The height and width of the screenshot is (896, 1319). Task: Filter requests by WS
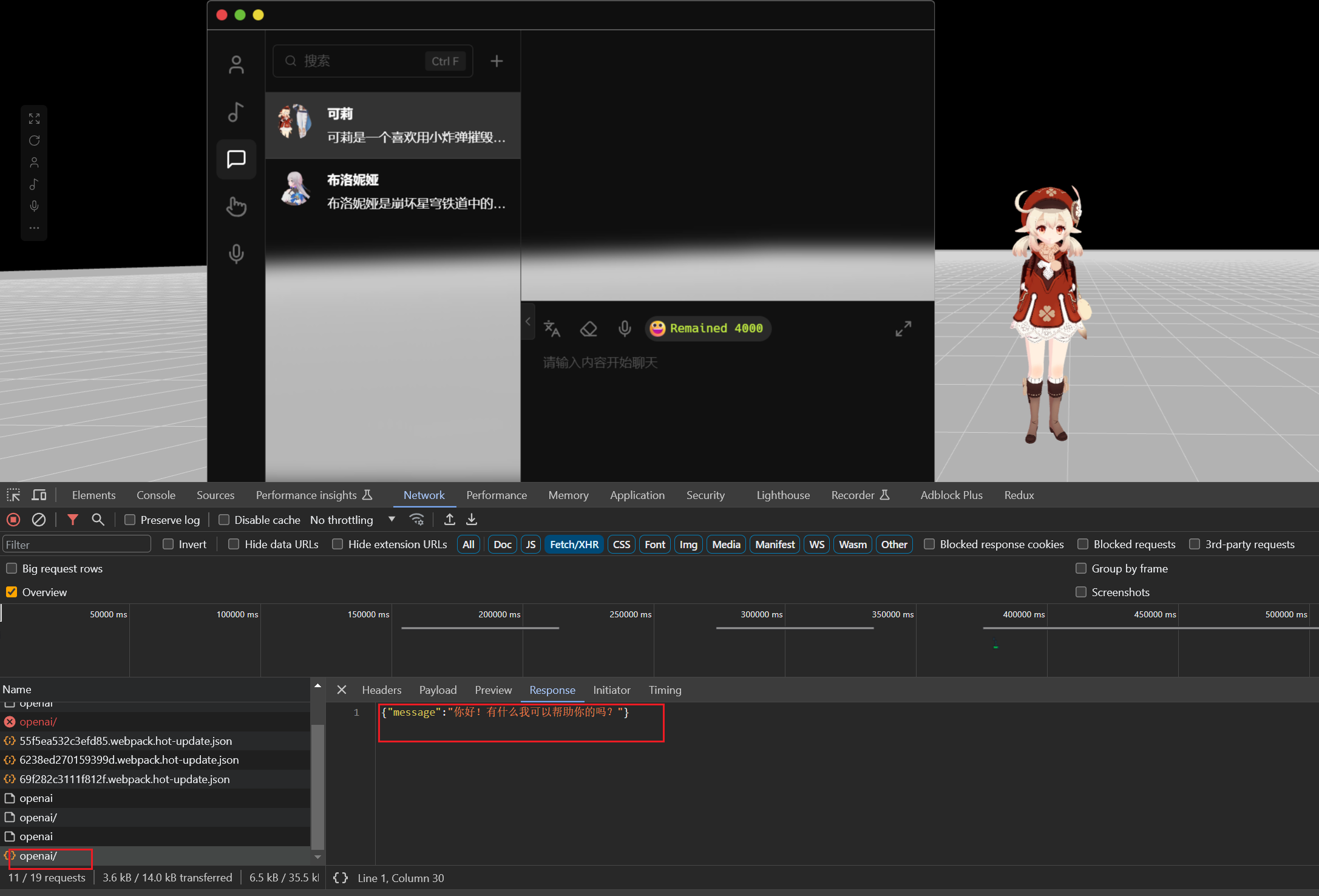(x=817, y=545)
